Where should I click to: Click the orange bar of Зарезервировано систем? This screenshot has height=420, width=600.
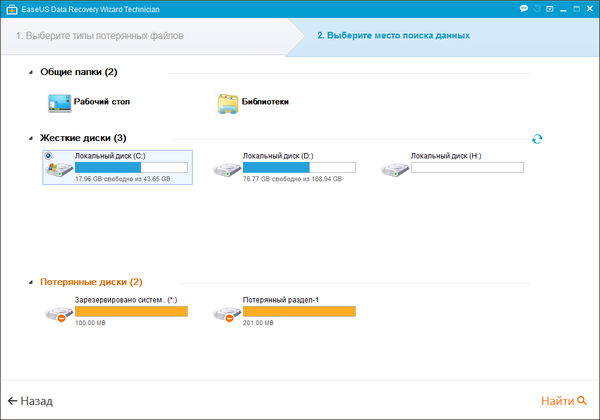click(131, 311)
